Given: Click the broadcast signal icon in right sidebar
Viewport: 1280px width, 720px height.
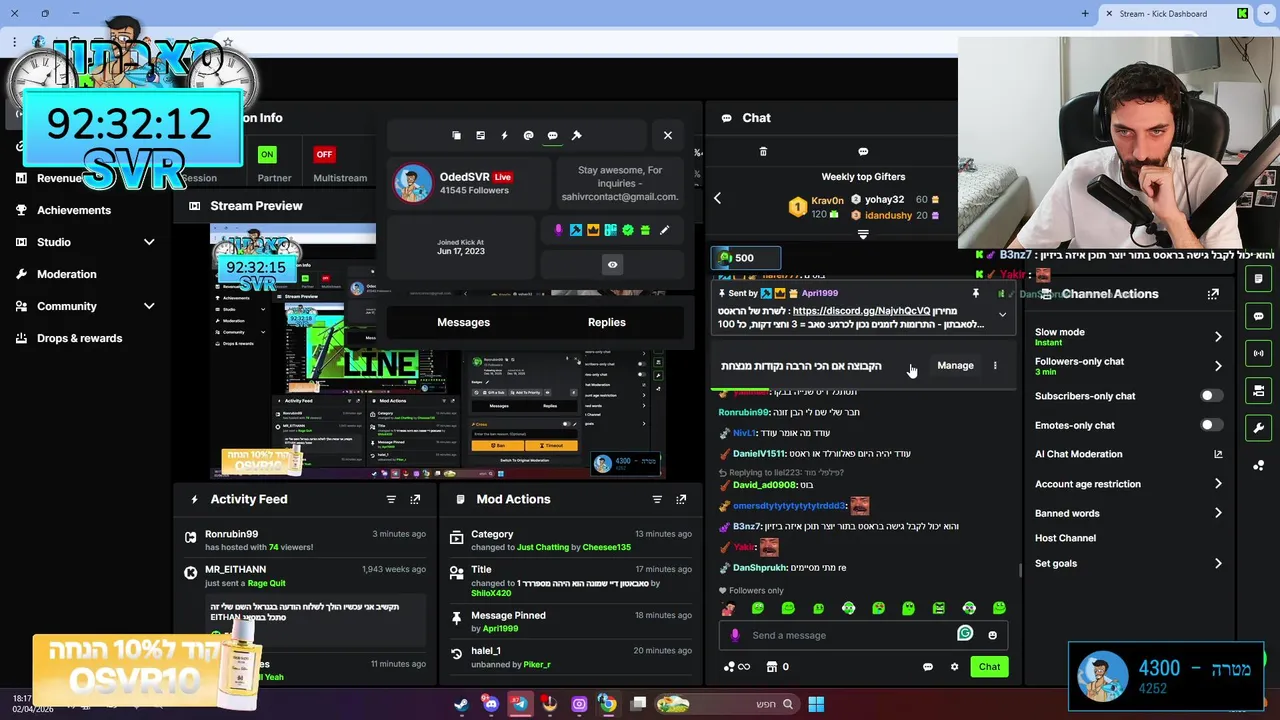Looking at the screenshot, I should click(1258, 353).
